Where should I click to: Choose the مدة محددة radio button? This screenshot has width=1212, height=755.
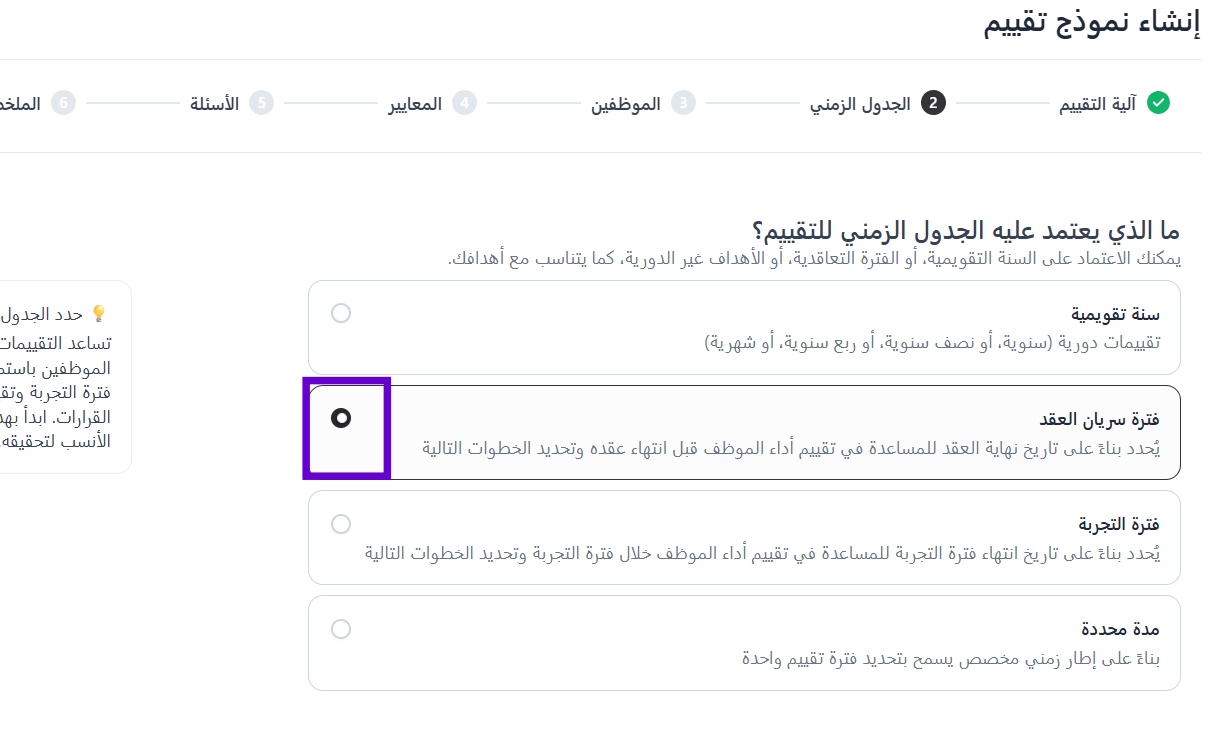[x=341, y=629]
